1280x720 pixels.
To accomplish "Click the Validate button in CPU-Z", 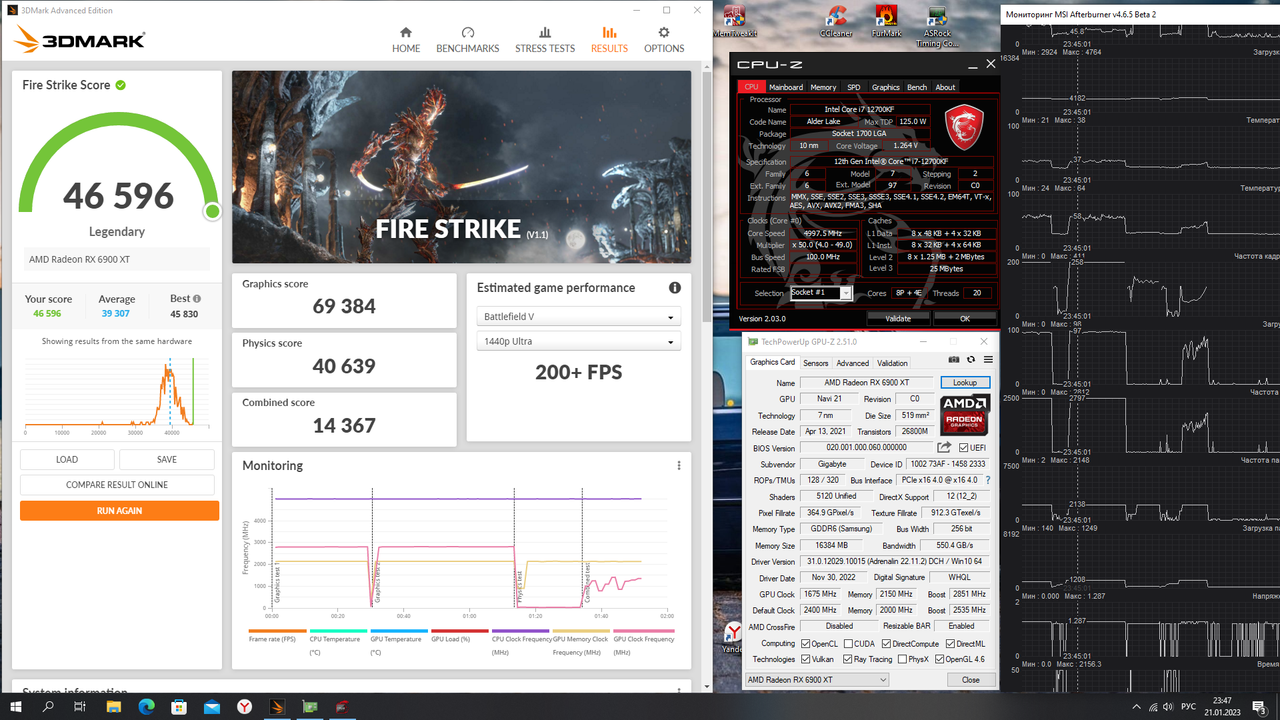I will tap(898, 319).
